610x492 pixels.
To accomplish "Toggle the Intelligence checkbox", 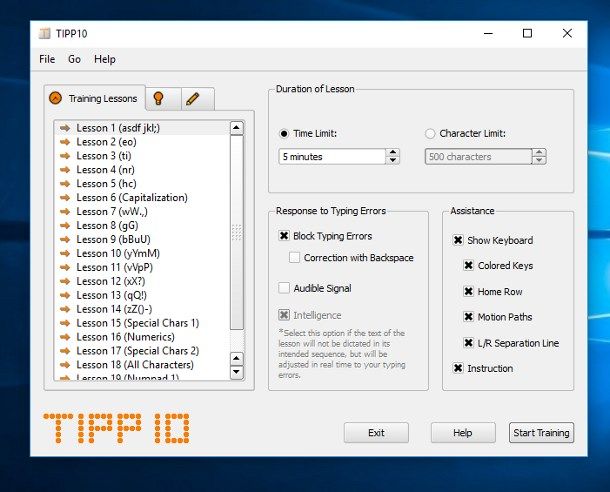I will [284, 315].
